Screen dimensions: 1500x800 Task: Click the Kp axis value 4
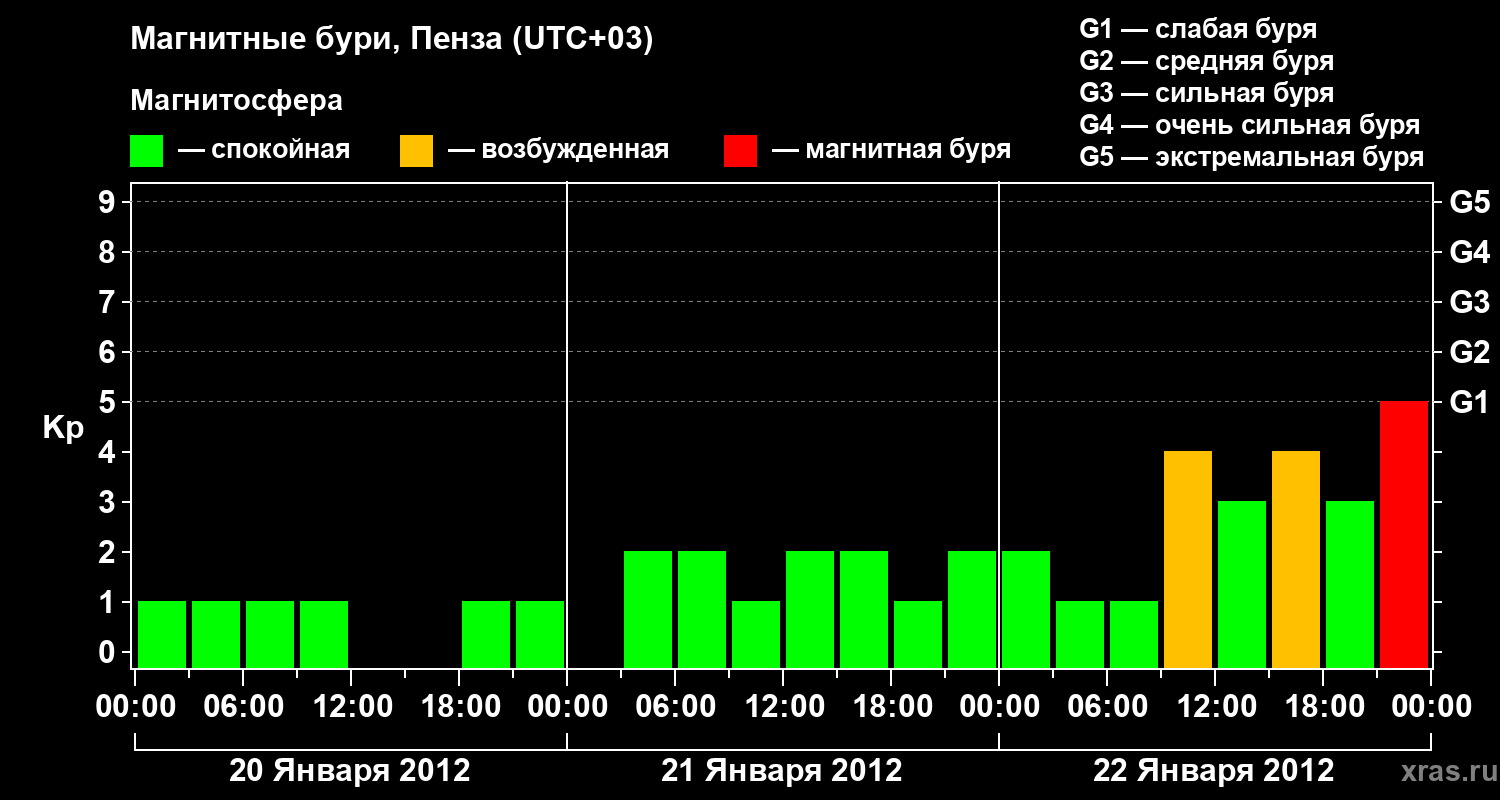point(109,452)
